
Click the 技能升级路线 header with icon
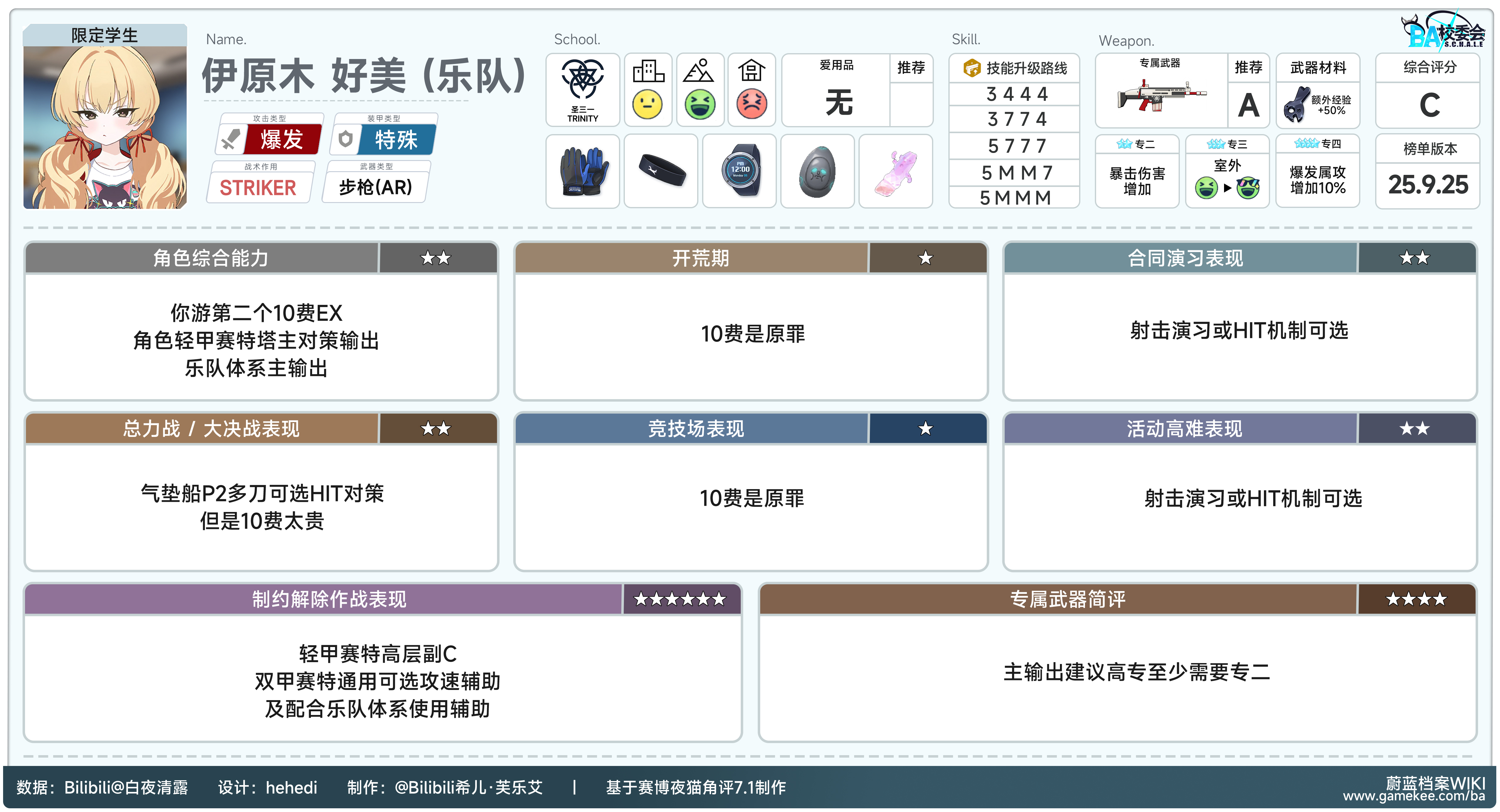tap(1014, 68)
